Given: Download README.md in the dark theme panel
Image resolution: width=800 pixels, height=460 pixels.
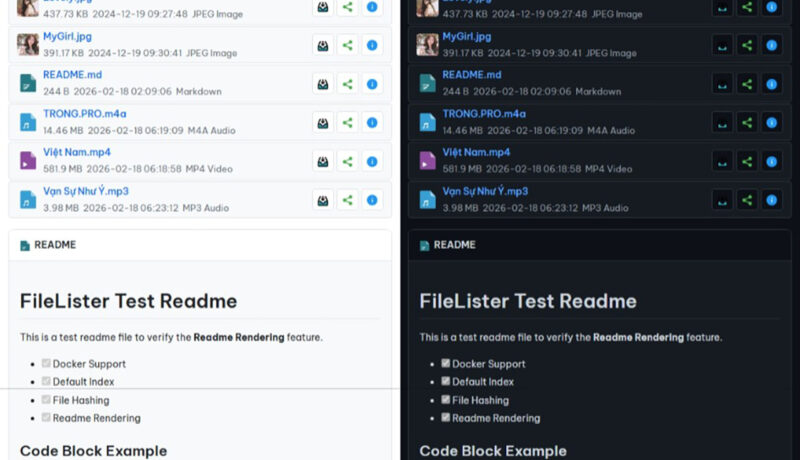Looking at the screenshot, I should tap(722, 84).
